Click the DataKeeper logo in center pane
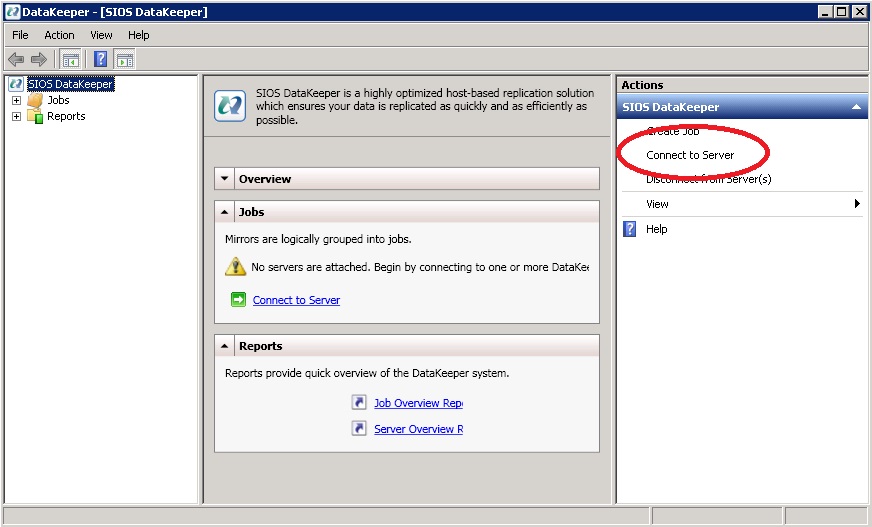 coord(230,106)
